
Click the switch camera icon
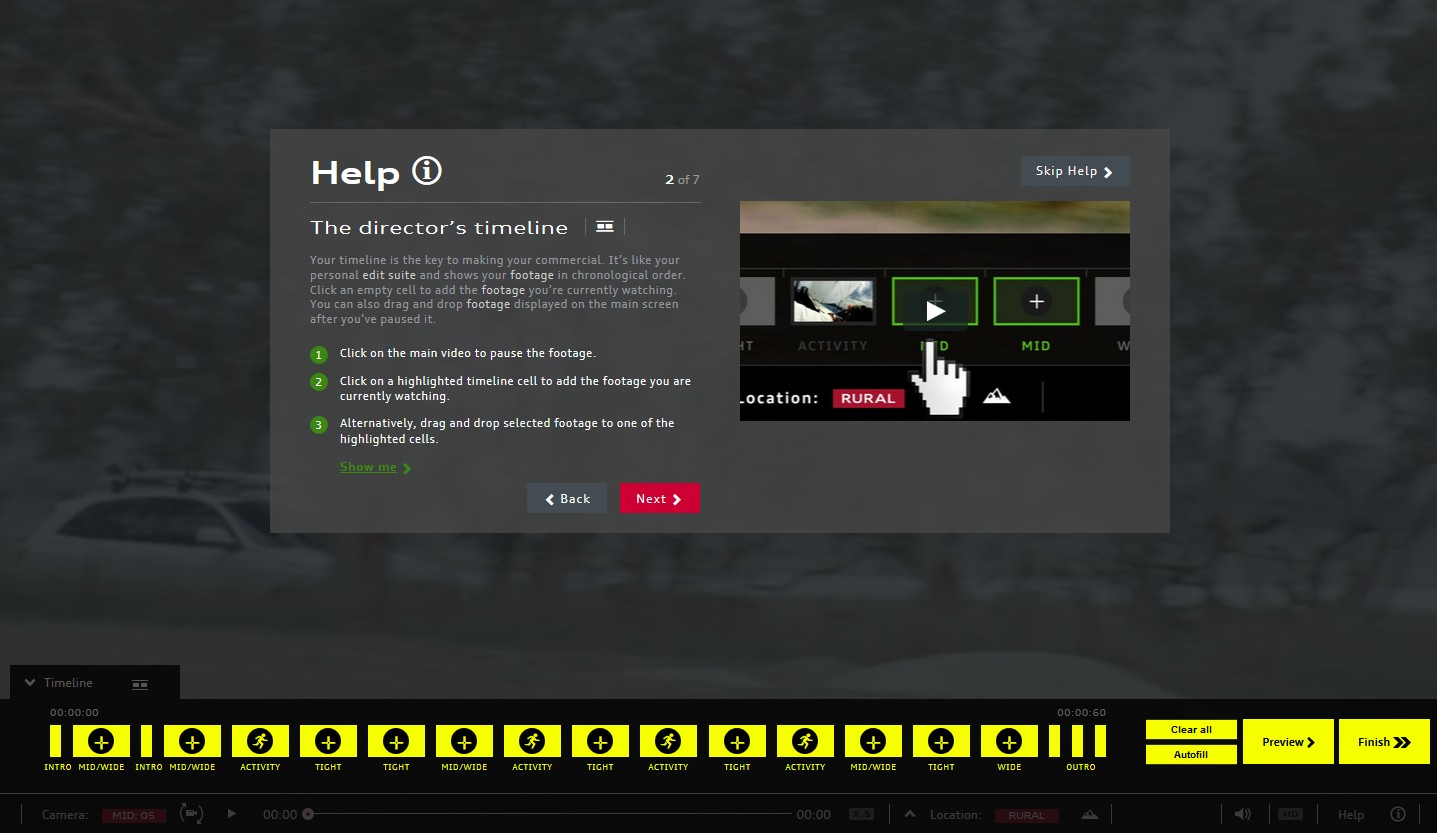pyautogui.click(x=190, y=813)
